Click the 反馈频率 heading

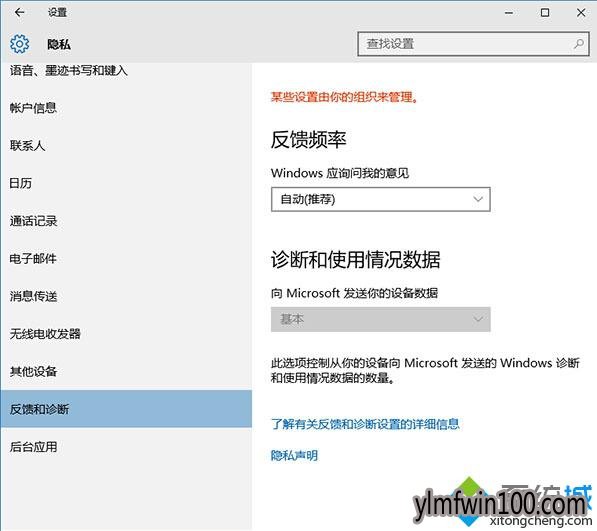click(308, 139)
